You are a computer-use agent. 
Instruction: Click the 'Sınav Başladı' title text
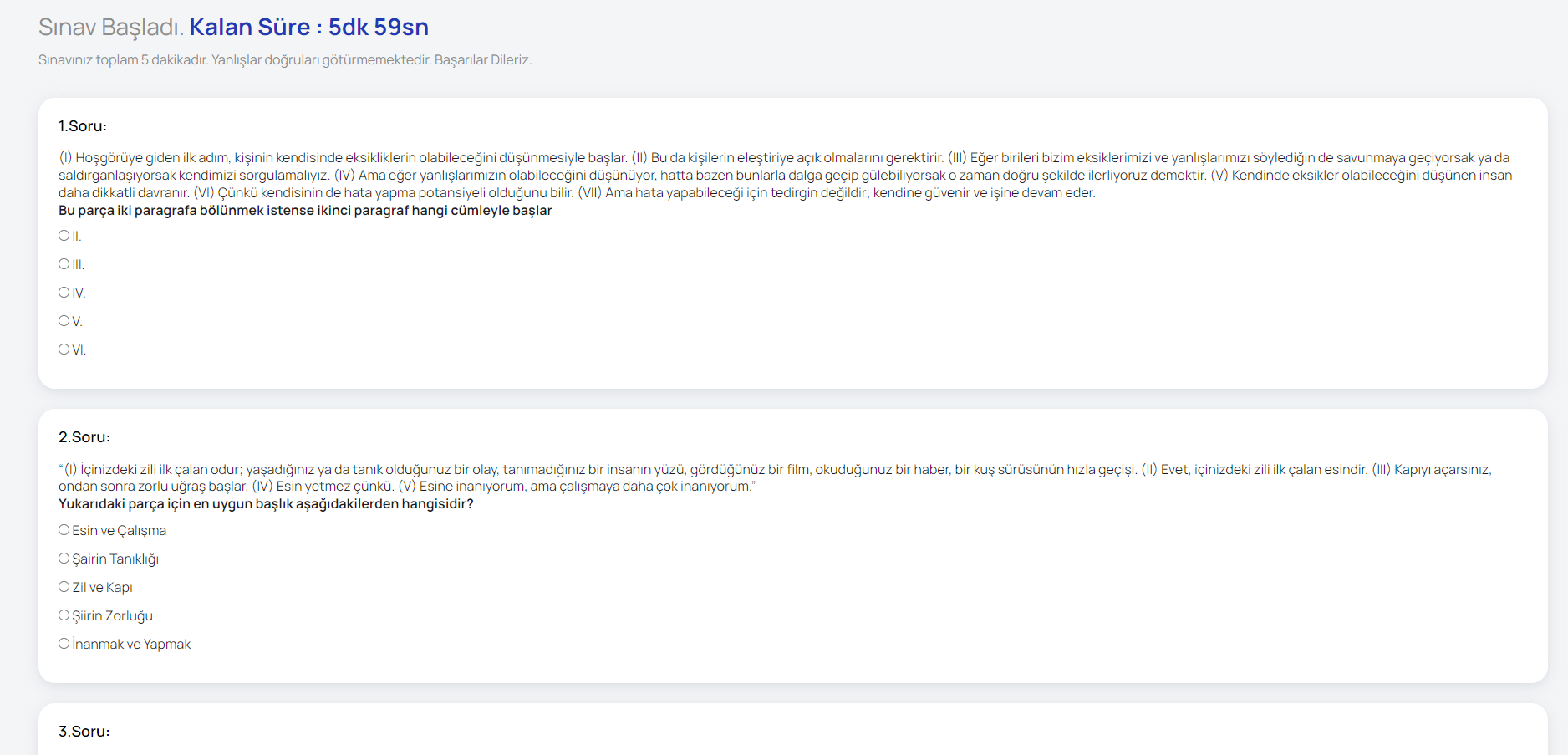(x=110, y=28)
